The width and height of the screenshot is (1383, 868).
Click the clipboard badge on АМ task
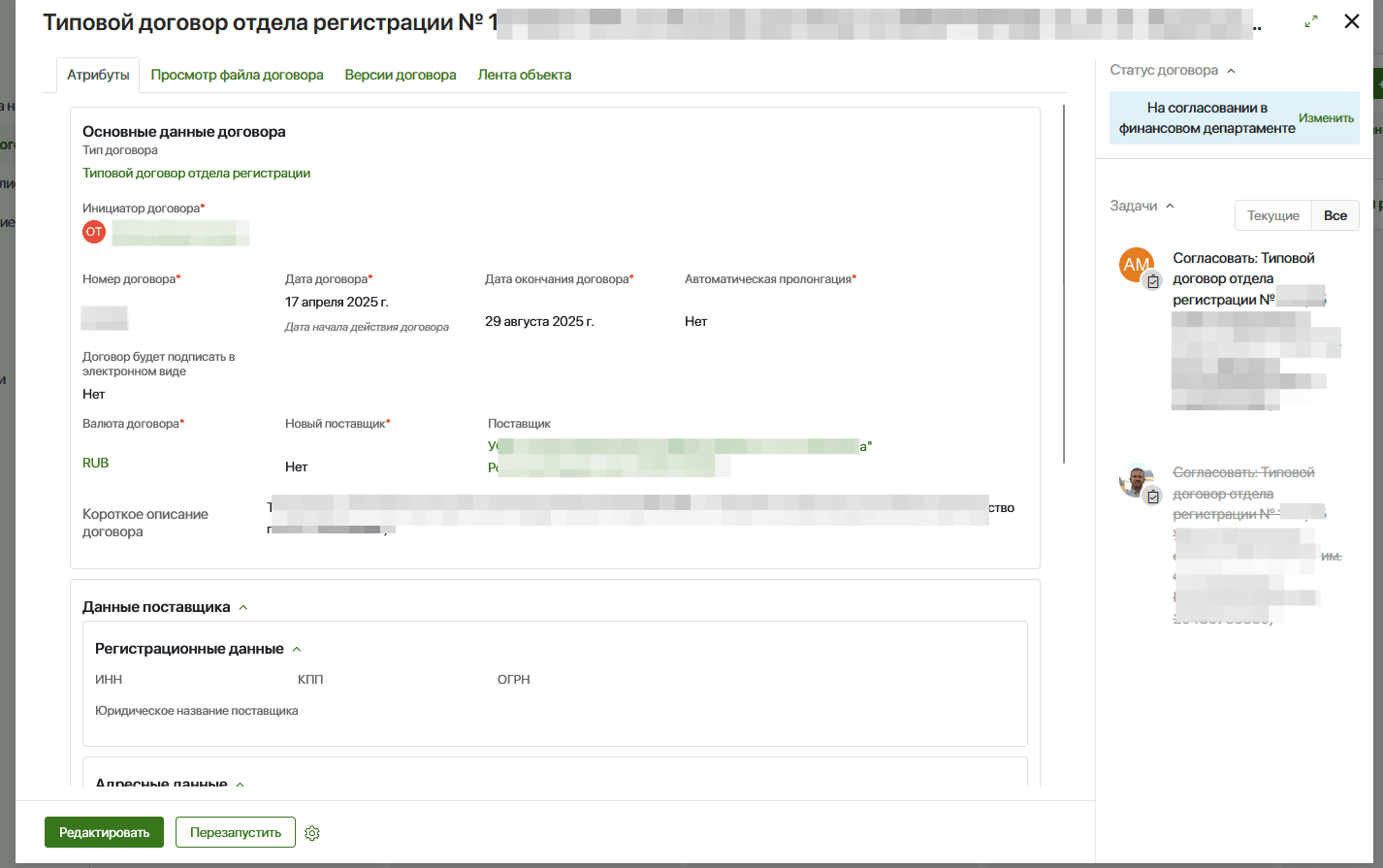[1153, 281]
